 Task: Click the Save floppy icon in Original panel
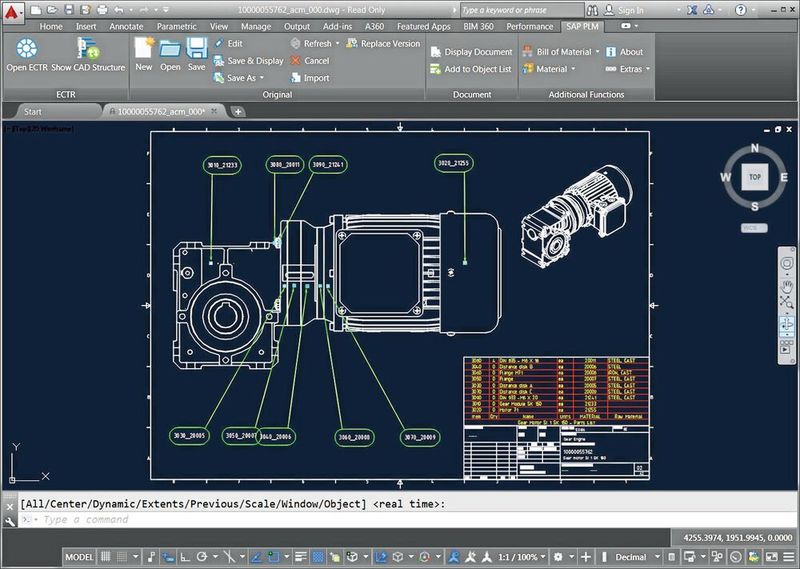[196, 48]
